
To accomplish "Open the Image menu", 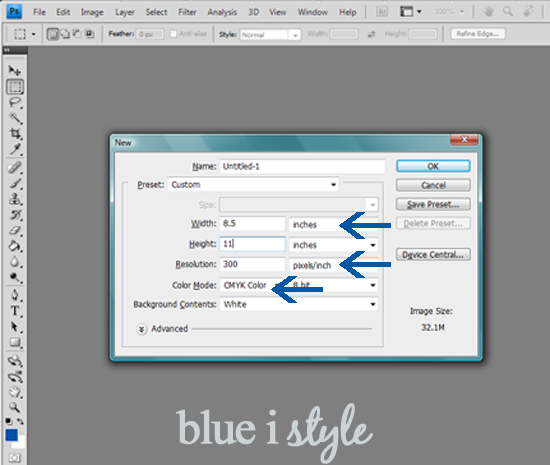I will (92, 12).
